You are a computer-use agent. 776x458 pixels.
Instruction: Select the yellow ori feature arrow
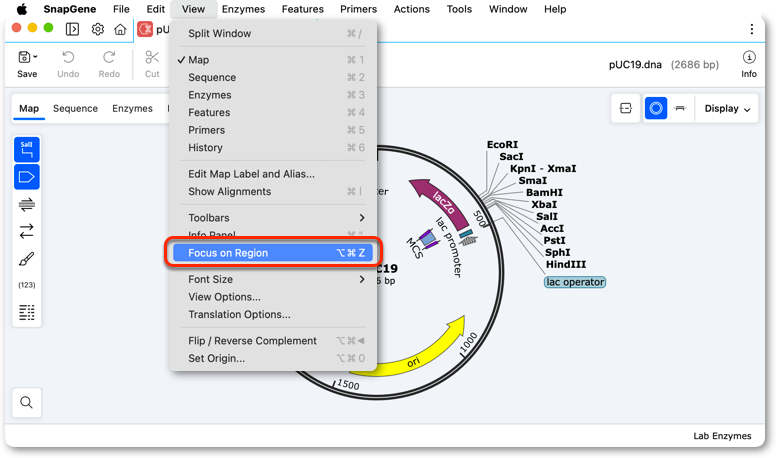coord(415,360)
